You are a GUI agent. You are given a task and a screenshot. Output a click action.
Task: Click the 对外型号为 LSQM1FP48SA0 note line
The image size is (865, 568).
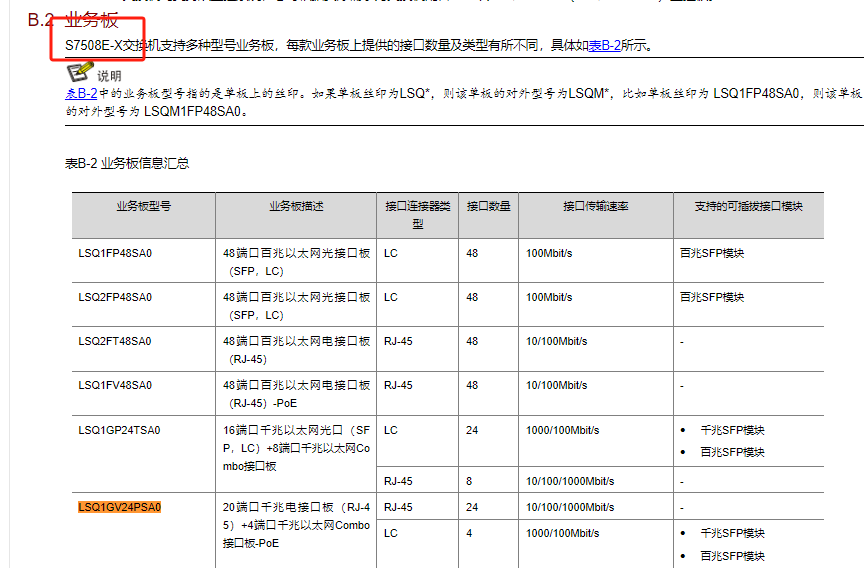pyautogui.click(x=157, y=111)
